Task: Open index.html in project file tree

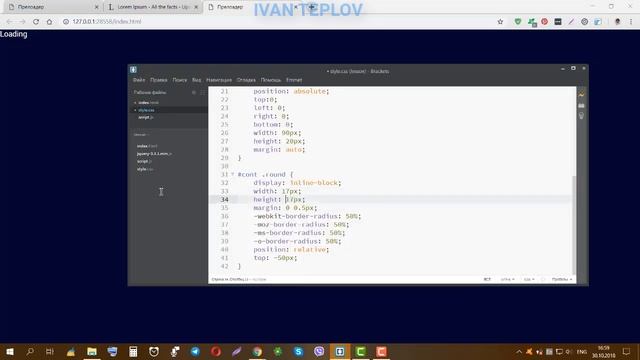Action: tap(147, 146)
